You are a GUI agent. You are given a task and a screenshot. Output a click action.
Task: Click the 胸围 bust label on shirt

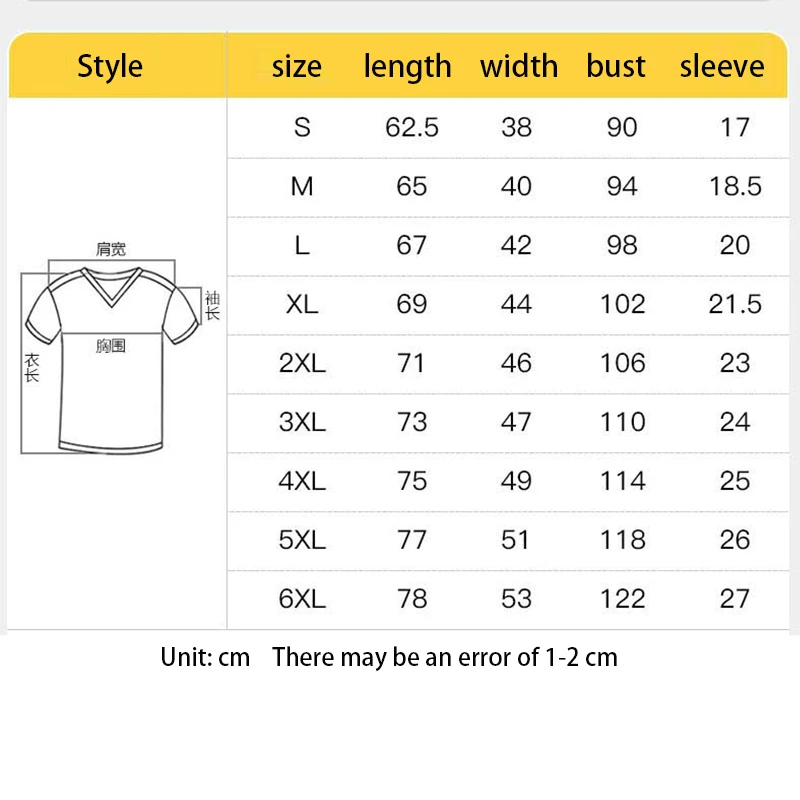point(111,346)
